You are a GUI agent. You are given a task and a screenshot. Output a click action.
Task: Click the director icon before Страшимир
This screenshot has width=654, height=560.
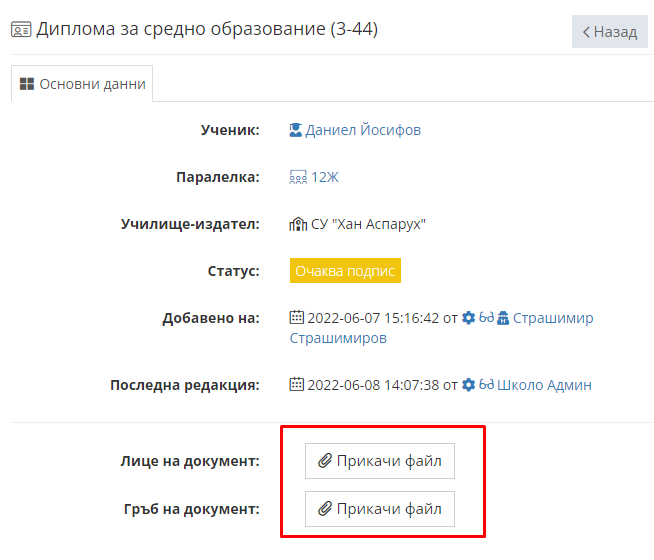[x=503, y=318]
